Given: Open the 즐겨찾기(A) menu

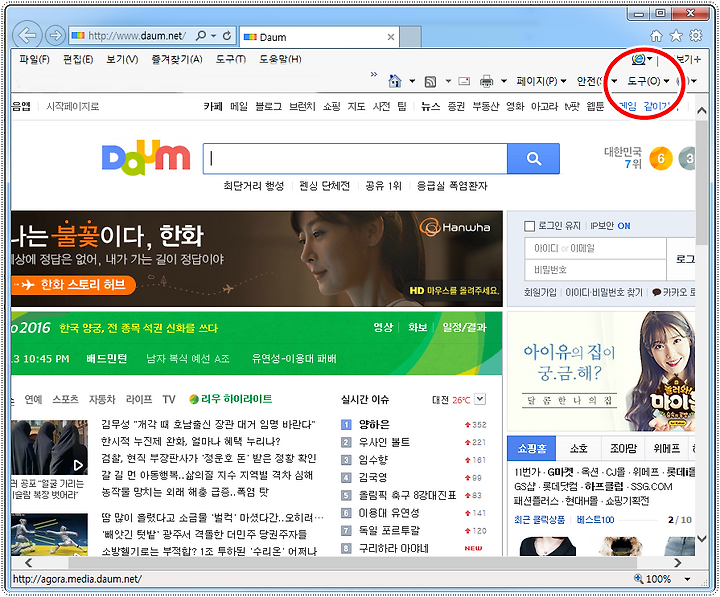Looking at the screenshot, I should (177, 59).
